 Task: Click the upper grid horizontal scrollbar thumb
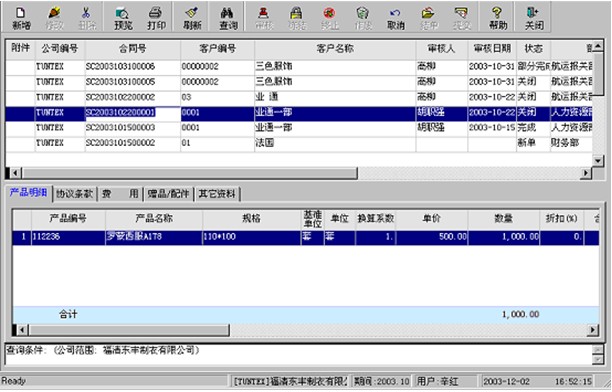click(x=190, y=173)
